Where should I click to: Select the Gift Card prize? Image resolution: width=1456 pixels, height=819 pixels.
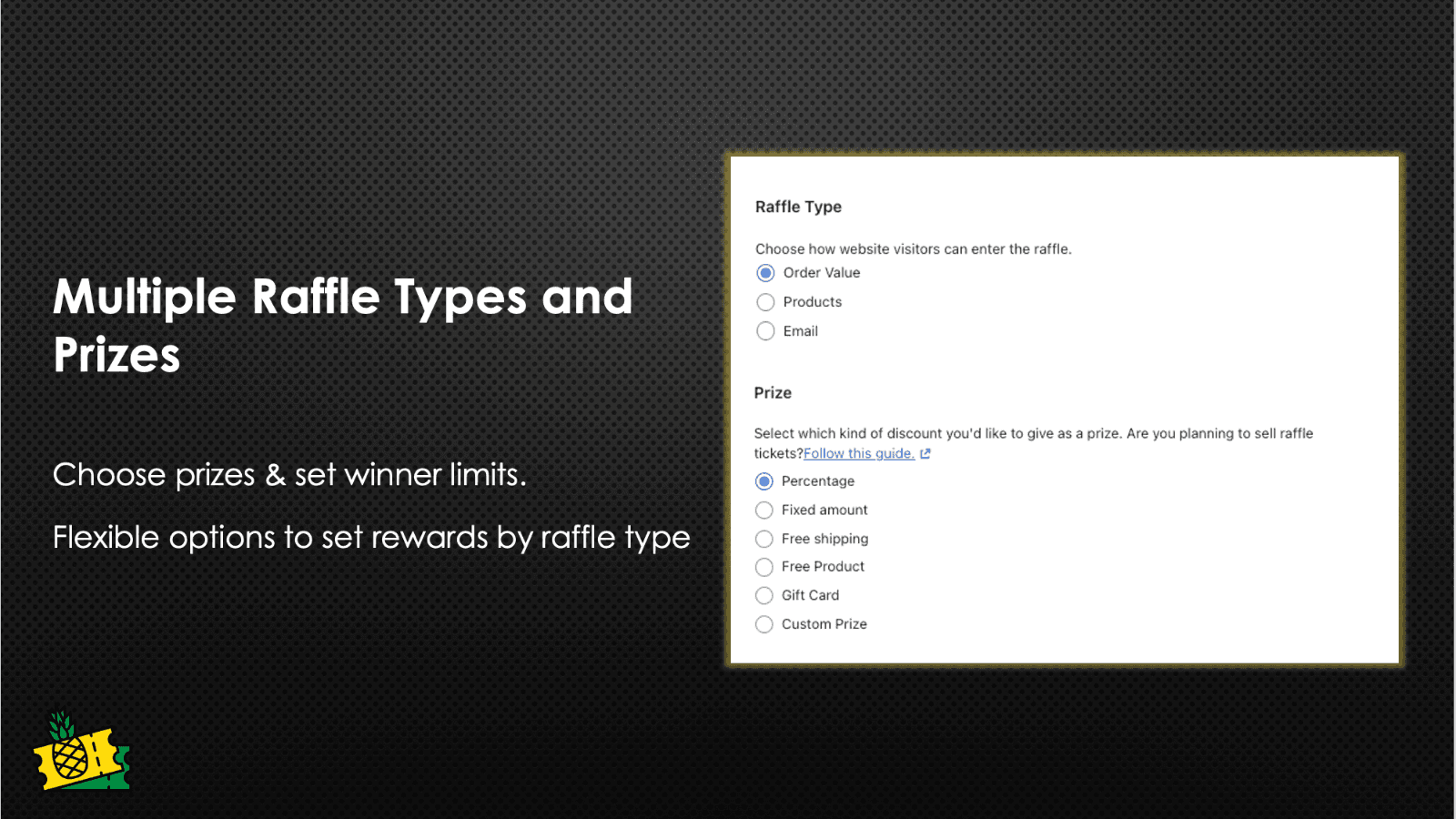coord(764,596)
